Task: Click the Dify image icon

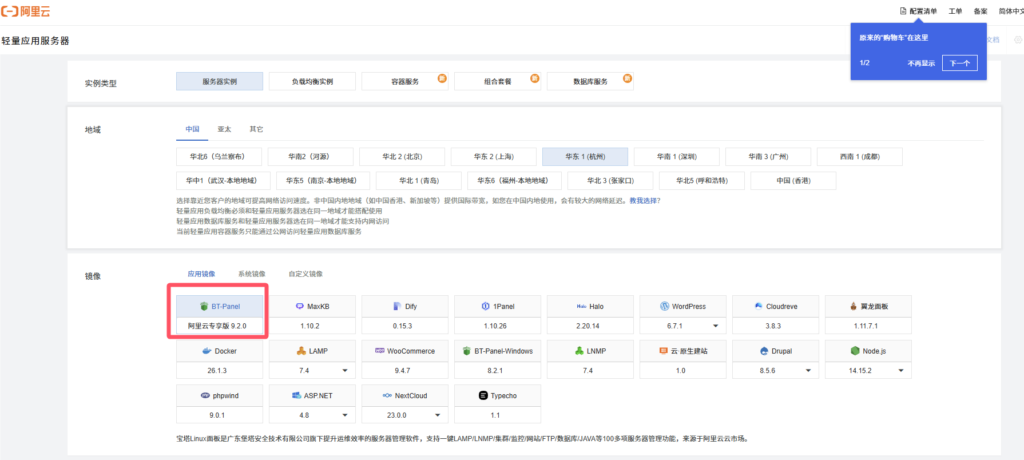Action: coord(396,306)
